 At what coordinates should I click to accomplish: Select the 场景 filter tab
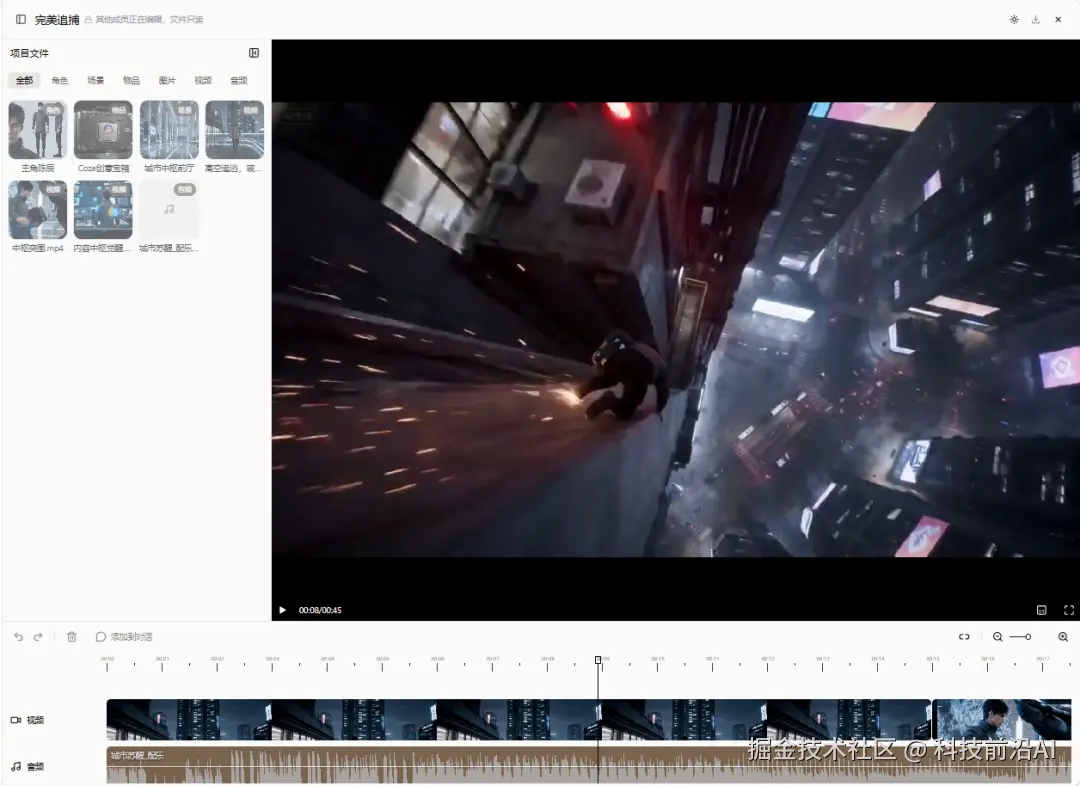coord(96,81)
